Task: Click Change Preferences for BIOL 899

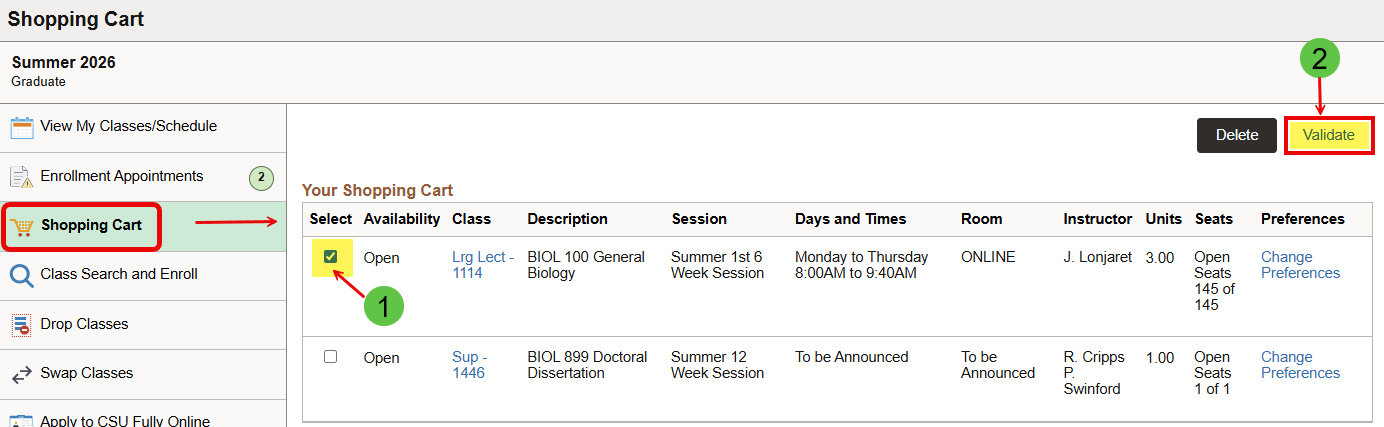Action: (1300, 365)
